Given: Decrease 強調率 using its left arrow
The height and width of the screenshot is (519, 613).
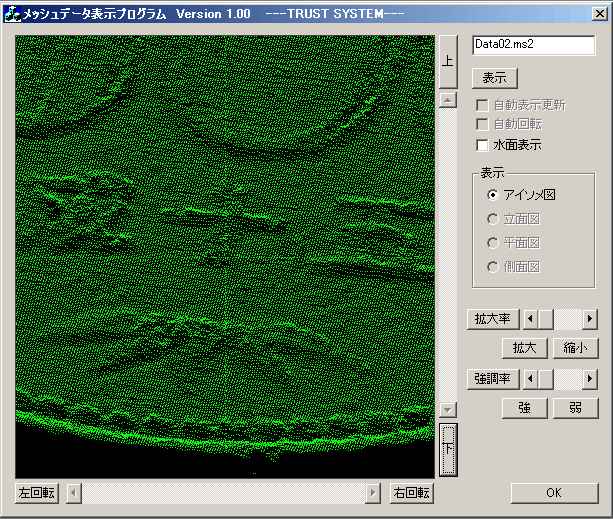Looking at the screenshot, I should coord(530,379).
